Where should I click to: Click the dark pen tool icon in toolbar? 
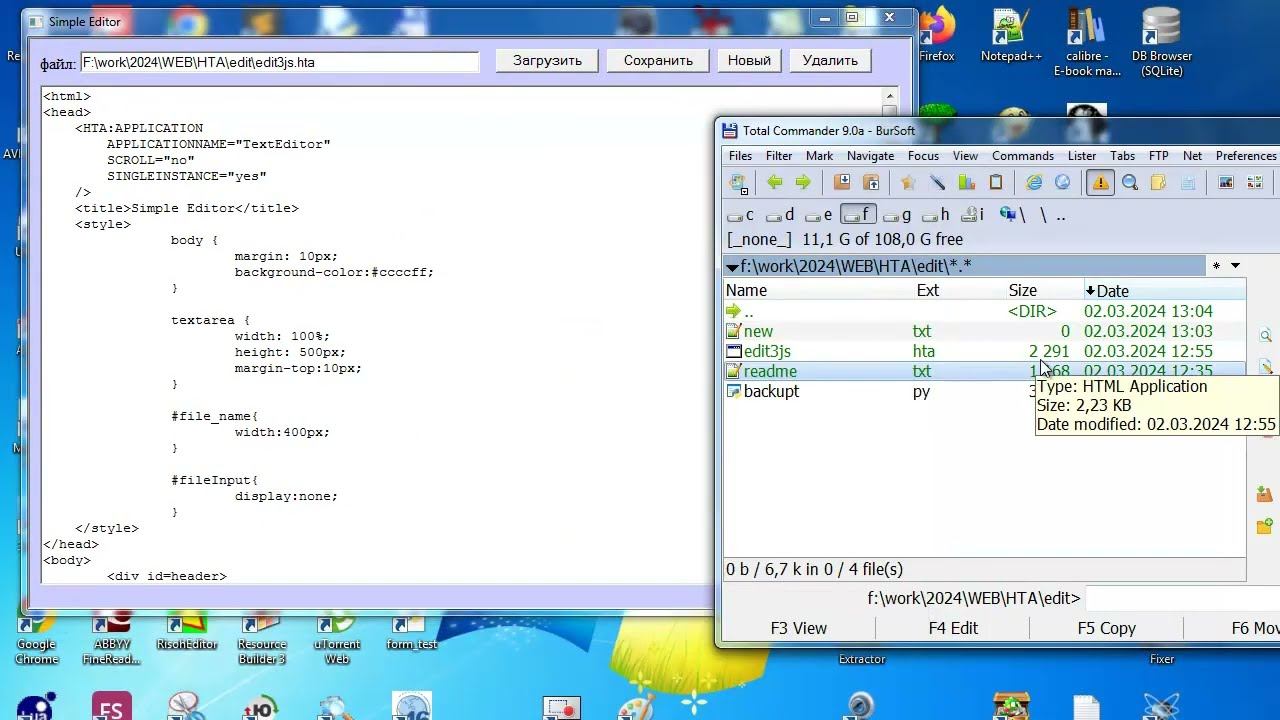tap(937, 182)
